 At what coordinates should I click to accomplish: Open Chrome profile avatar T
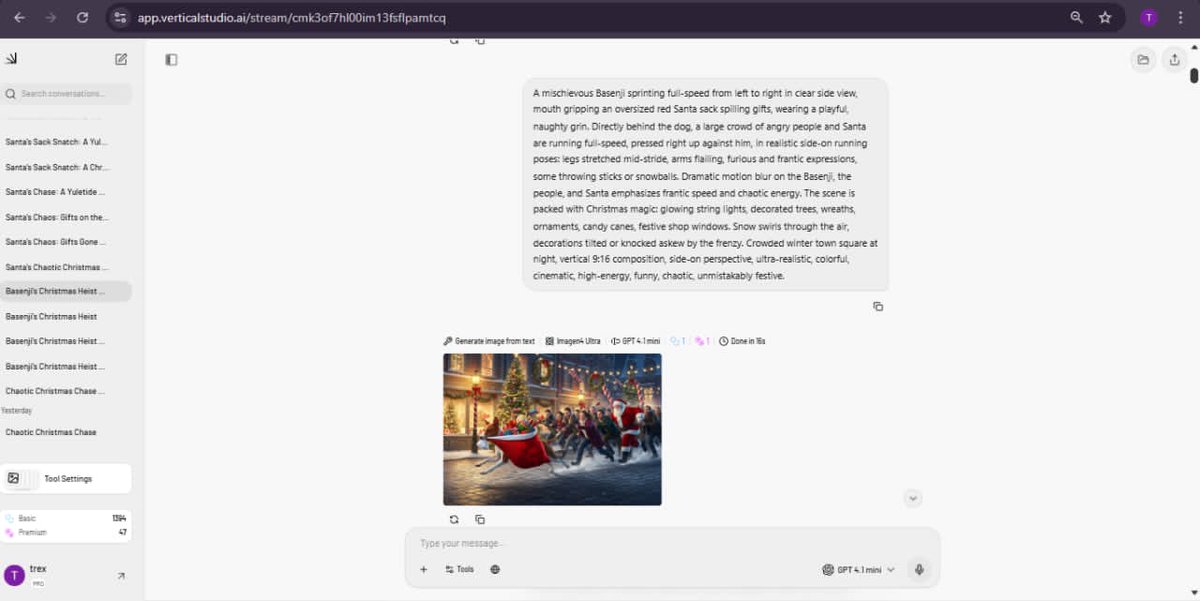point(1148,17)
